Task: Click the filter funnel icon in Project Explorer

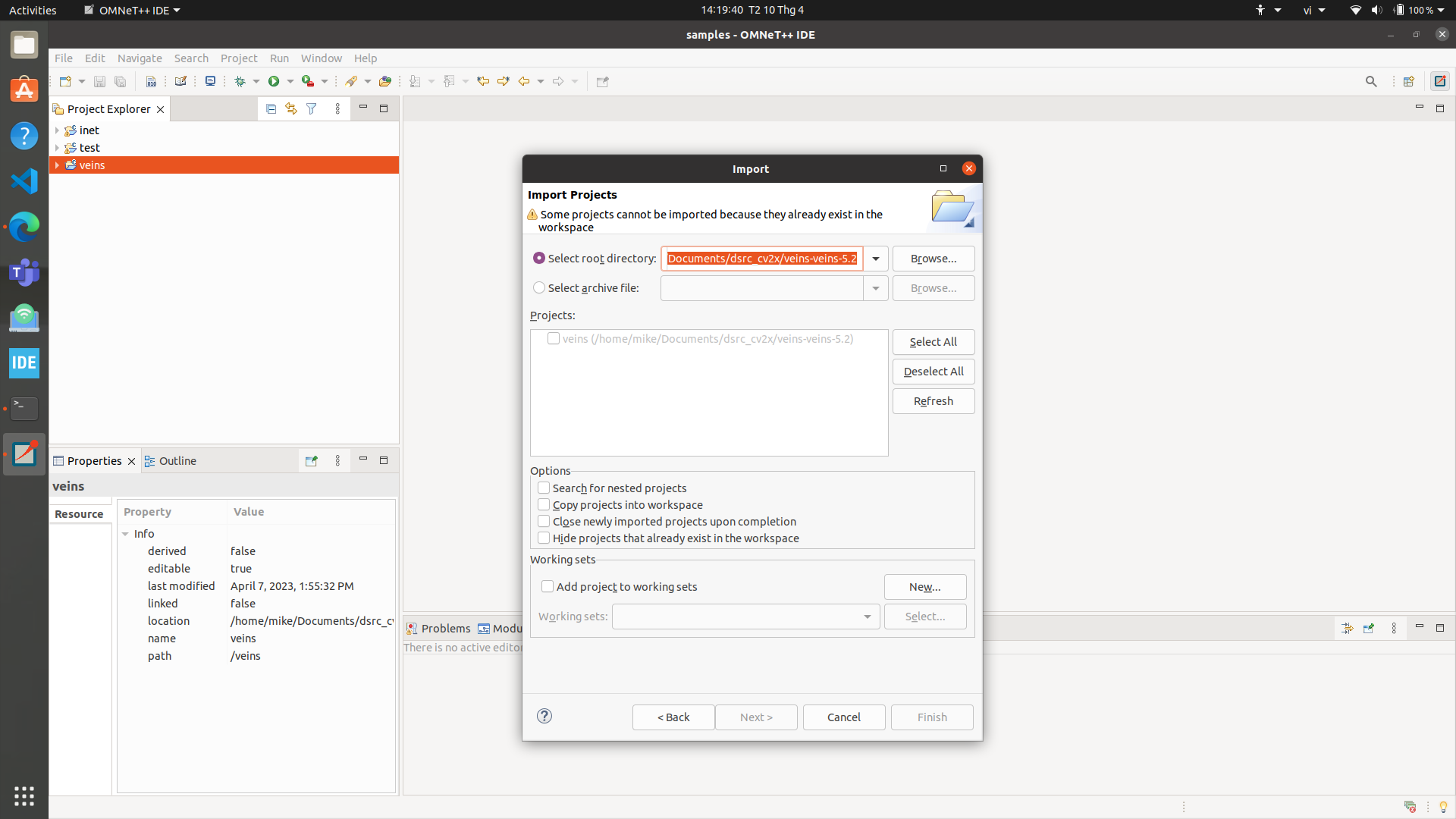Action: [x=312, y=109]
